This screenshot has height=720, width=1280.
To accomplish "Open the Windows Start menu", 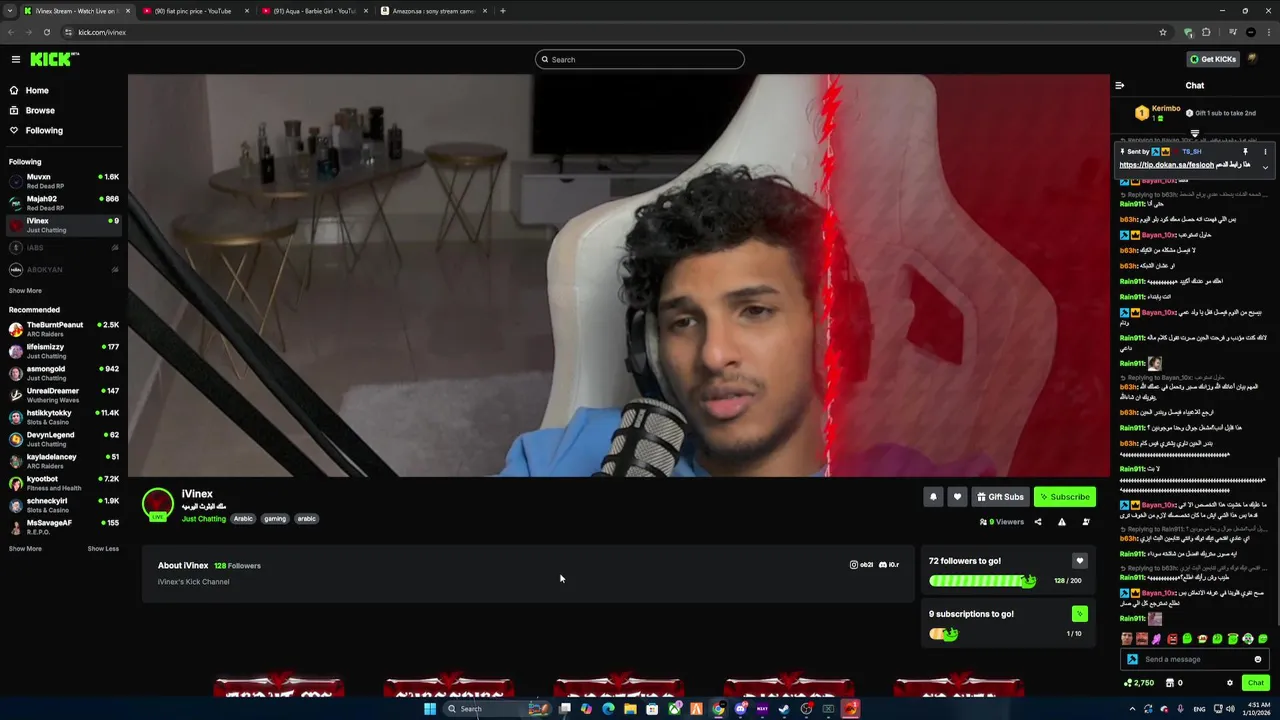I will click(x=430, y=709).
